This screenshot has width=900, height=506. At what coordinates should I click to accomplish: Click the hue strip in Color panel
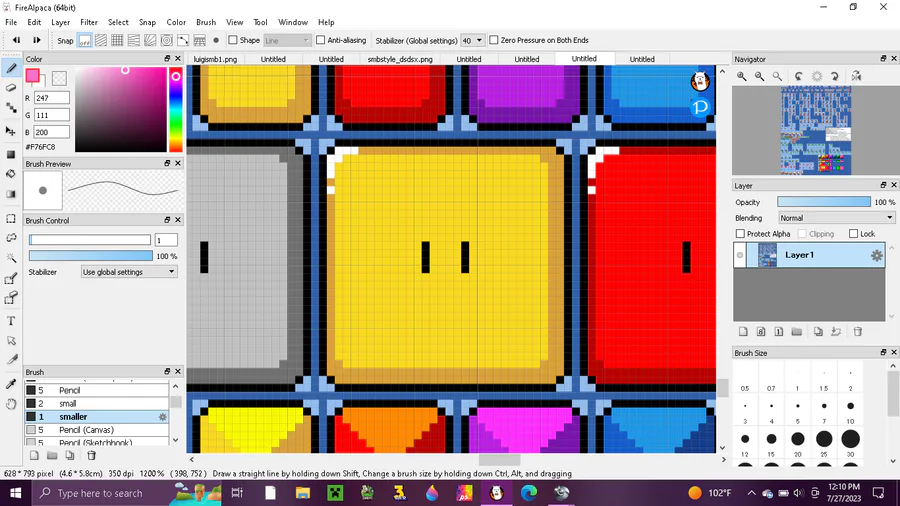pyautogui.click(x=176, y=110)
